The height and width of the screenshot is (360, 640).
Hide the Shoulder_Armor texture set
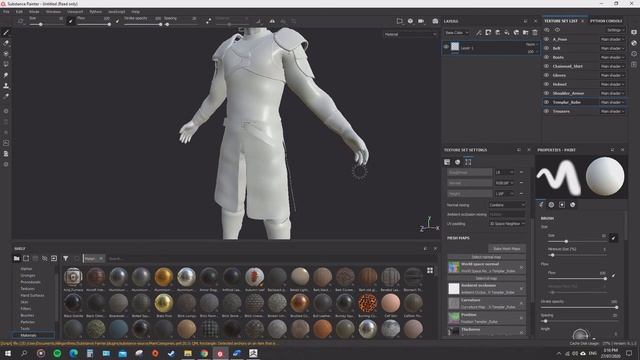click(547, 93)
